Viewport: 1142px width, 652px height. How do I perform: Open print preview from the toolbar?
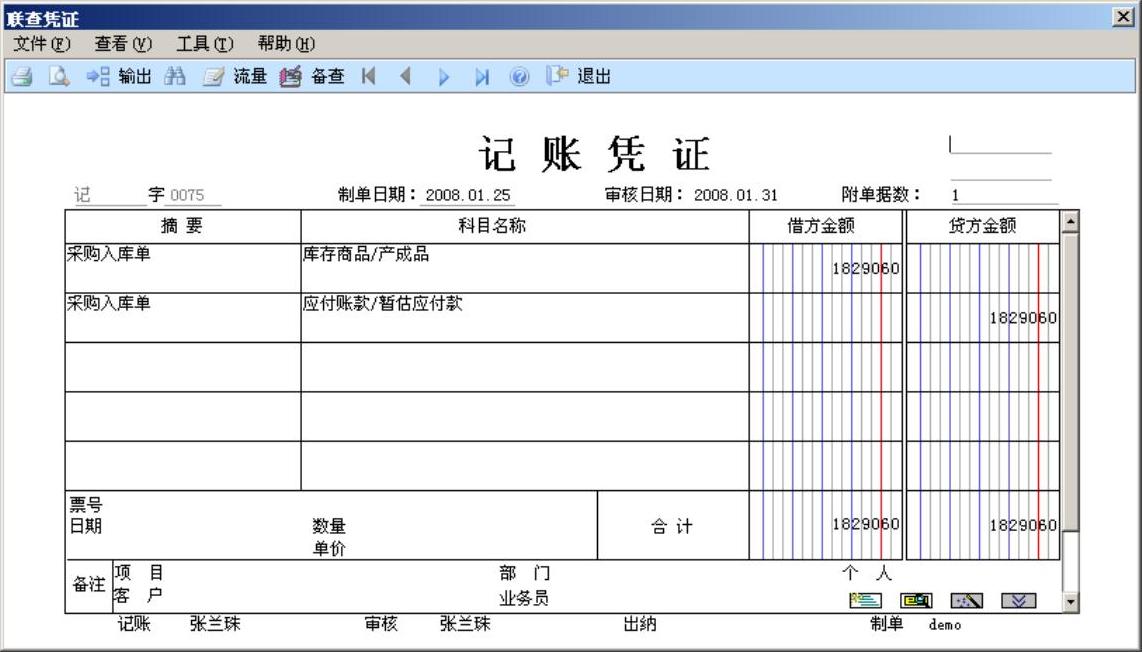coord(59,76)
